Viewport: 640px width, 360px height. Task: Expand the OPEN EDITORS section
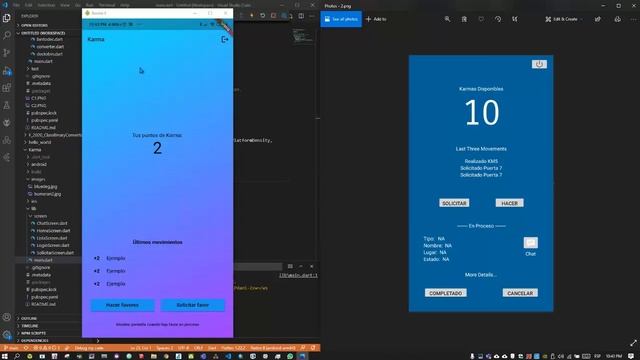35,25
